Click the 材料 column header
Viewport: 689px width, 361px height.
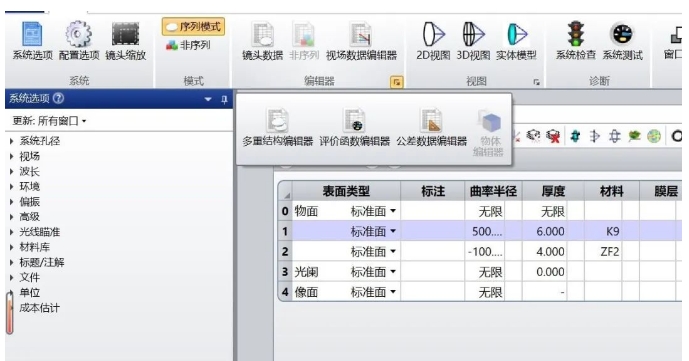[x=612, y=191]
